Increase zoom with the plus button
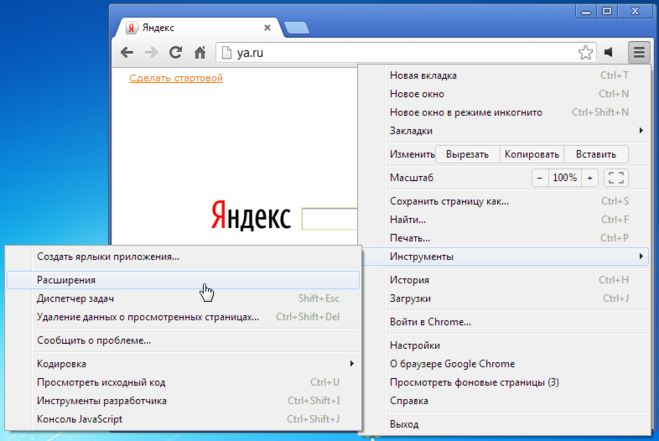The height and width of the screenshot is (441, 659). click(589, 177)
